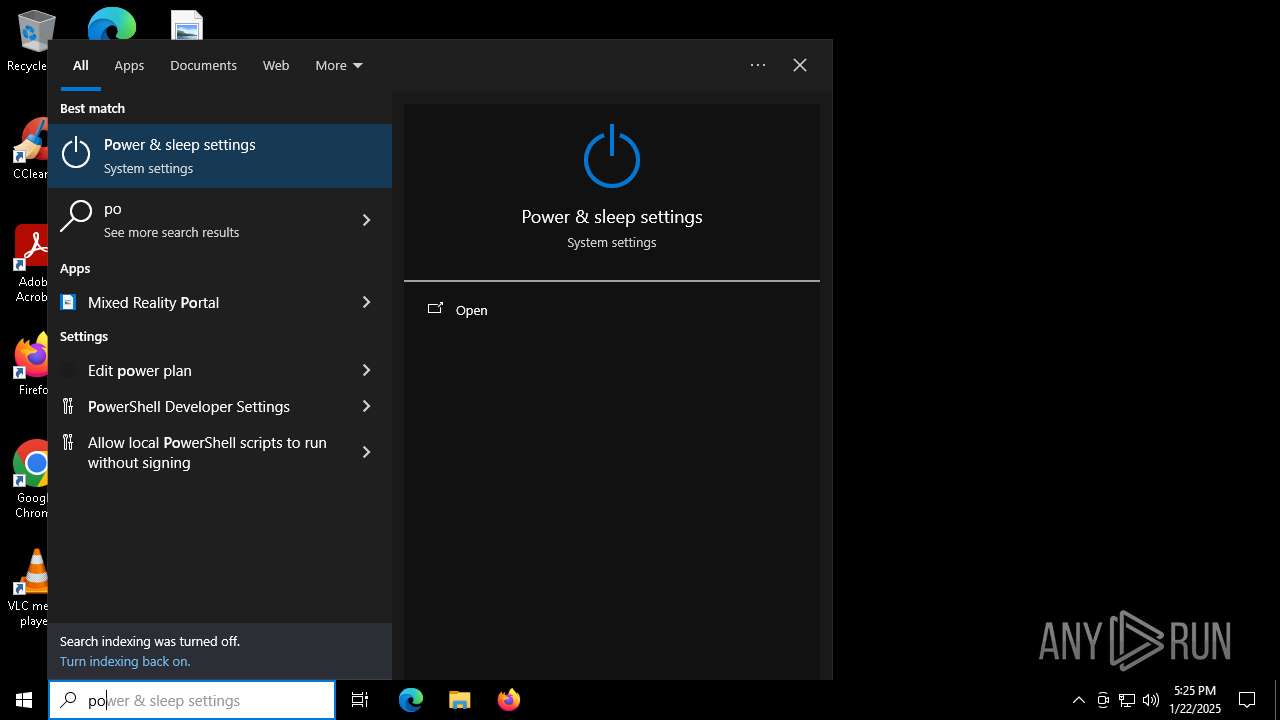Open the notification center icon

1247,700
